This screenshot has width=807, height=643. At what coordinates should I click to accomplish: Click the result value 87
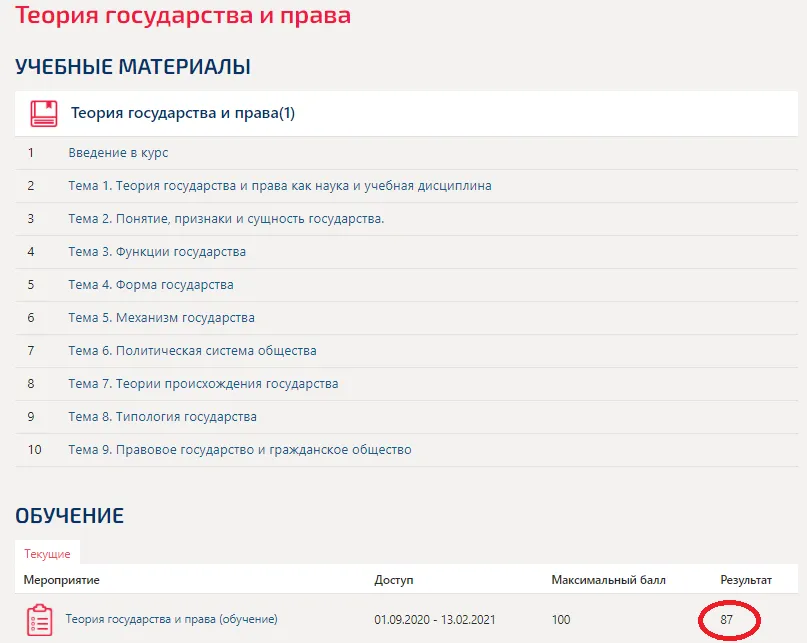726,620
